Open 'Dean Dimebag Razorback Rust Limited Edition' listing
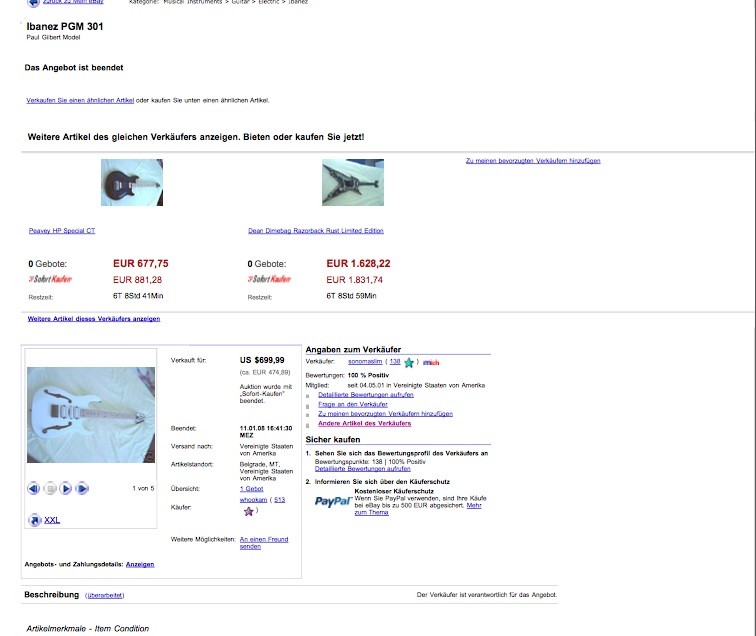Image resolution: width=756 pixels, height=636 pixels. [316, 230]
